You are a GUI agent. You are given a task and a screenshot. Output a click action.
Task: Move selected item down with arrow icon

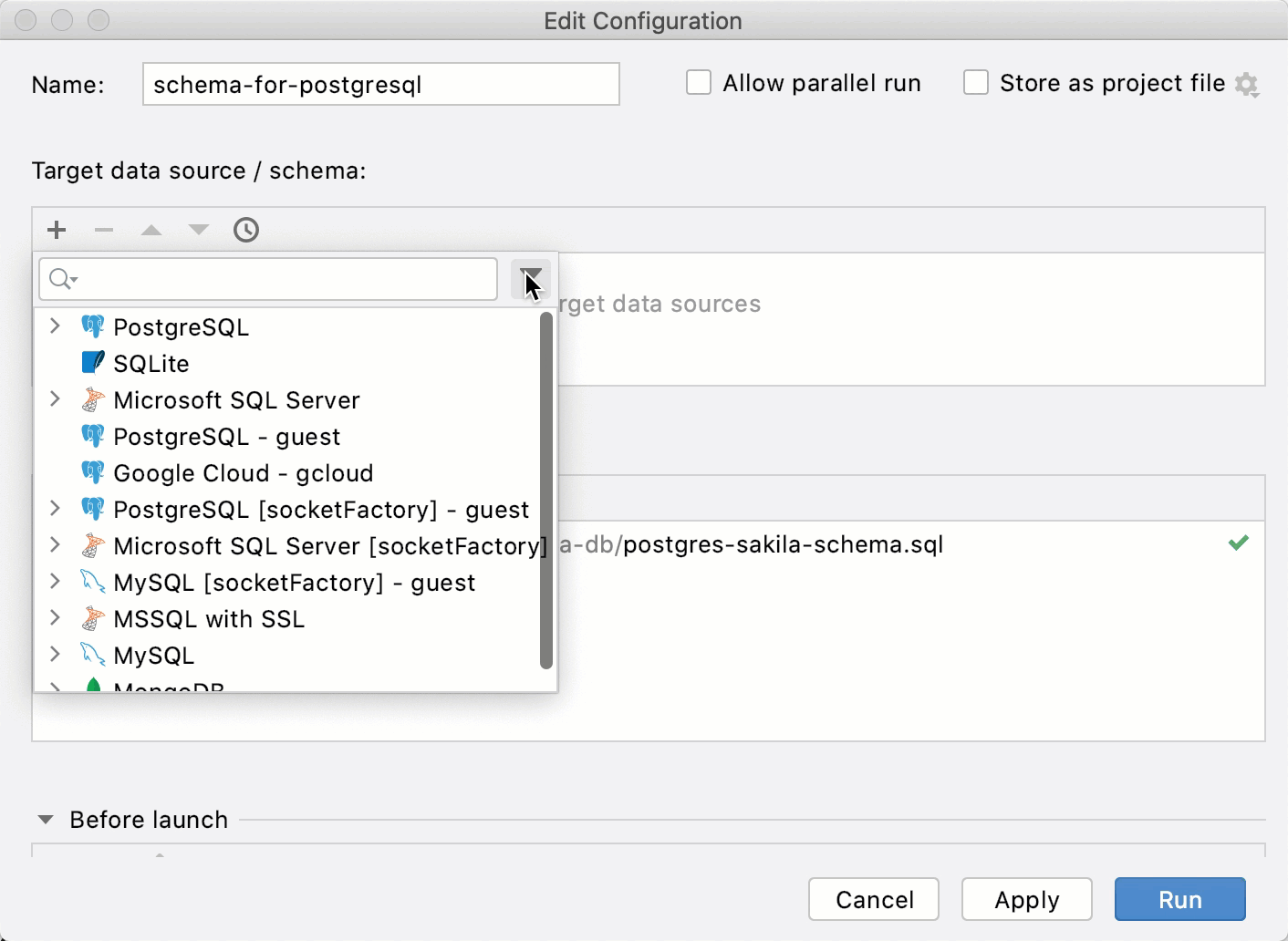tap(199, 230)
